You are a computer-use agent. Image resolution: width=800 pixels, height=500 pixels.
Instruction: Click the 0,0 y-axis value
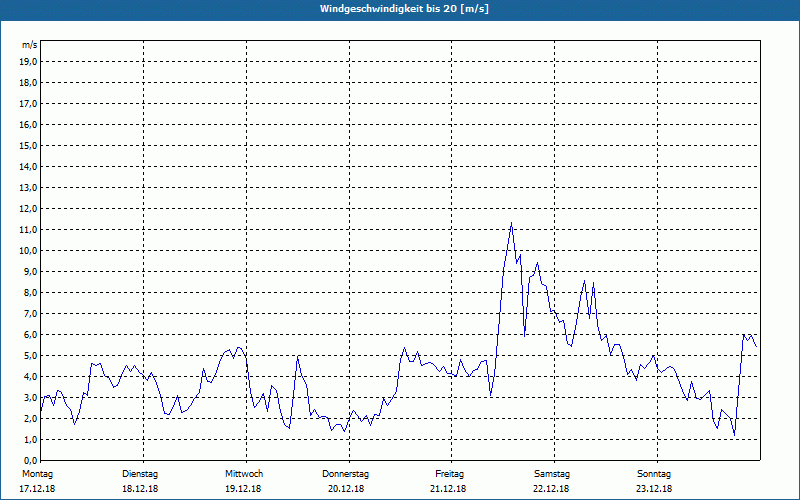[30, 460]
